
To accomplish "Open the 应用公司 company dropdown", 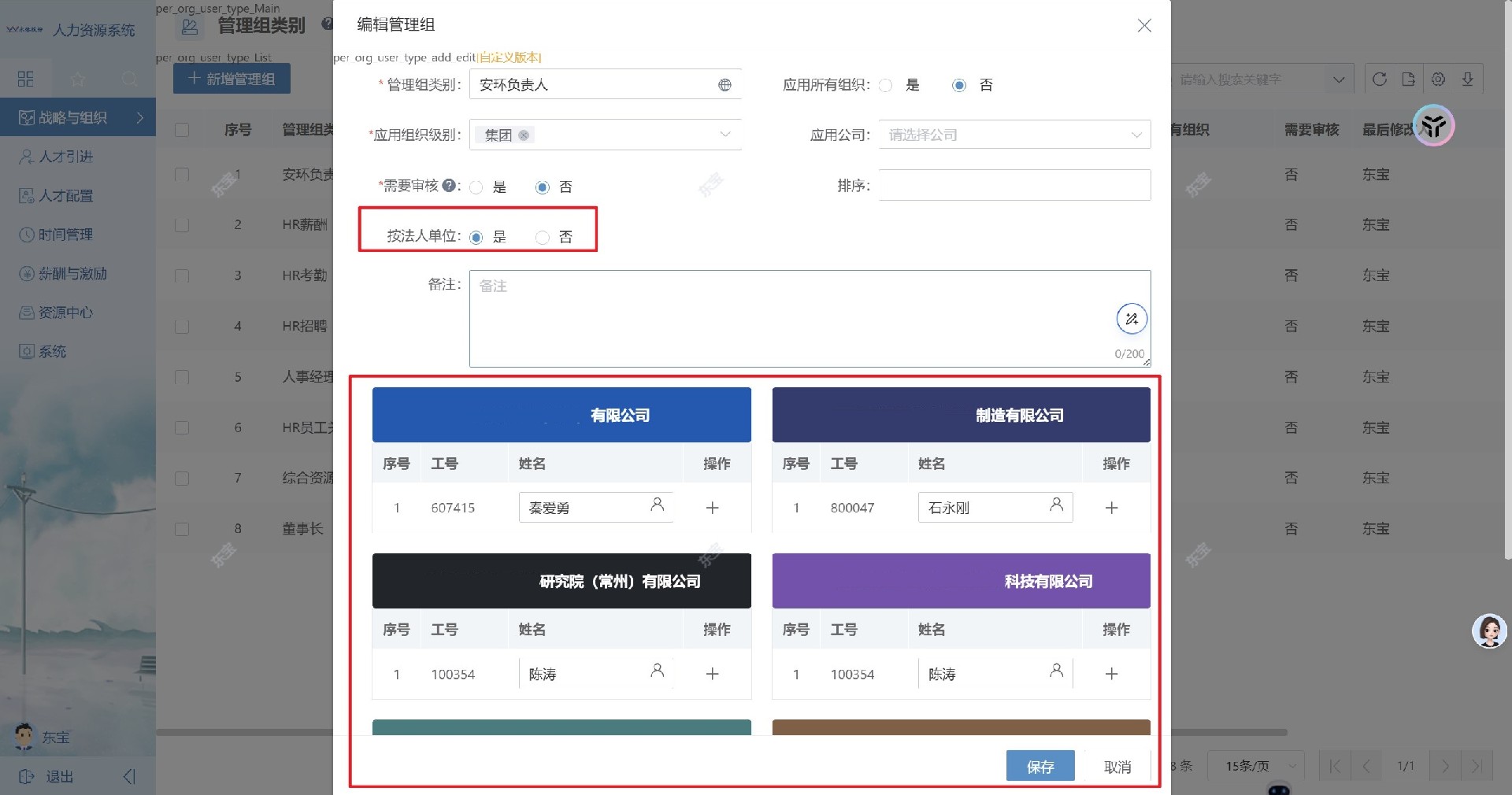I will tap(1014, 135).
